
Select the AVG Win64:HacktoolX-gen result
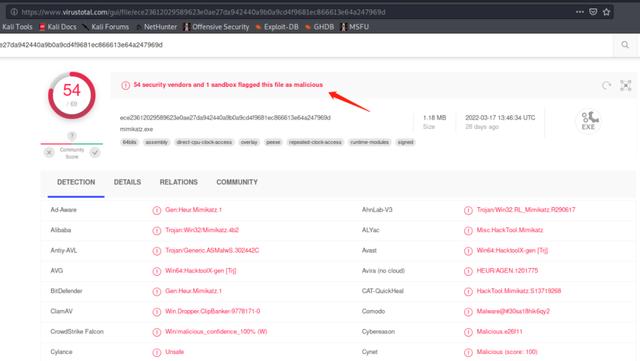tap(201, 271)
